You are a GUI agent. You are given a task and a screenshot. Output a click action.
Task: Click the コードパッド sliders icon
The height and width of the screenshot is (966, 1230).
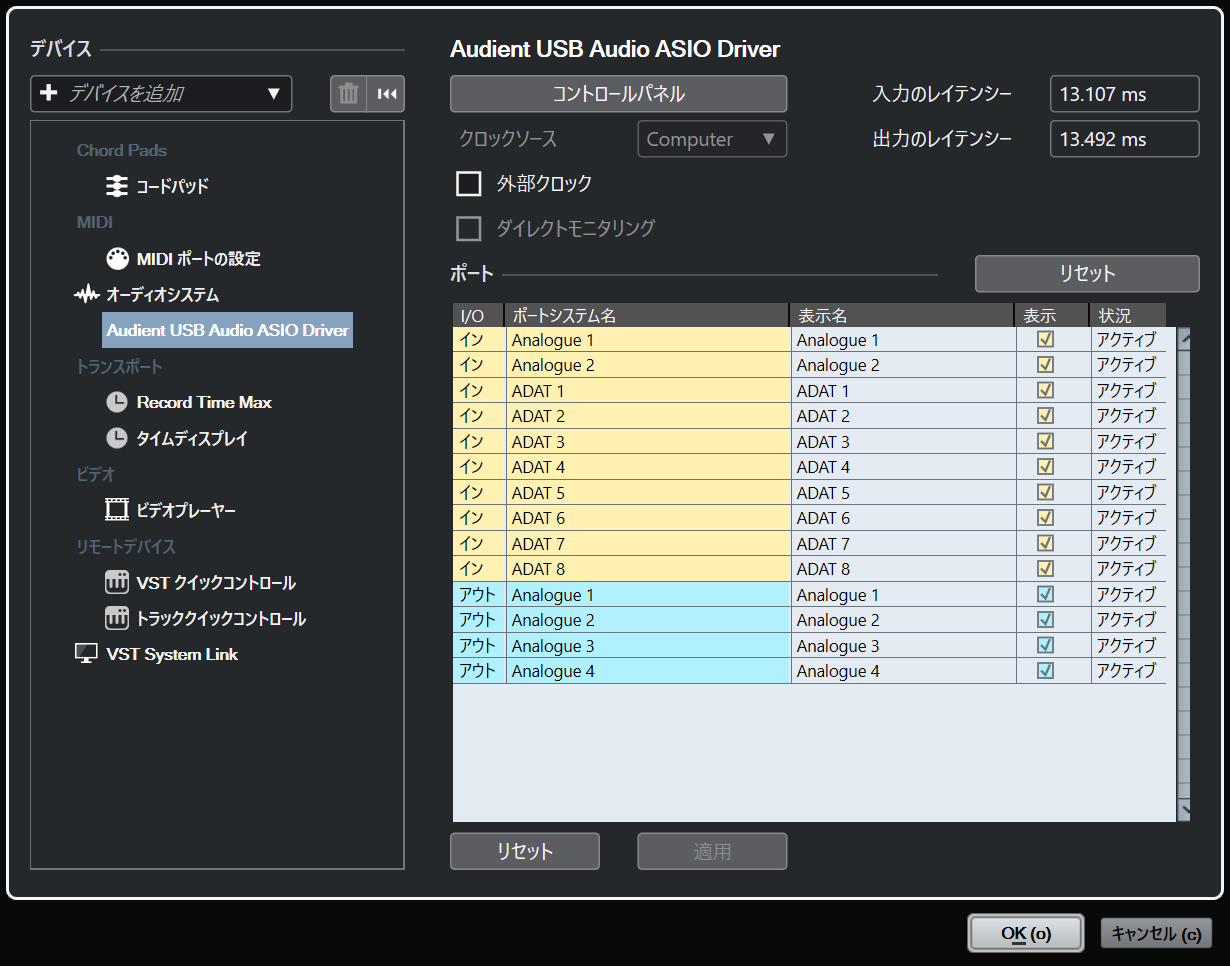117,186
